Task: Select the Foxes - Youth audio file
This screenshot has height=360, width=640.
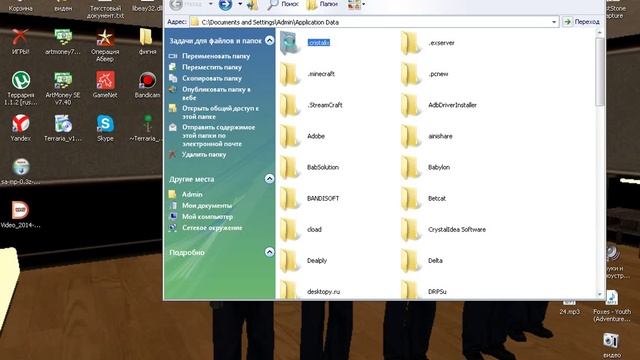Action: (612, 306)
